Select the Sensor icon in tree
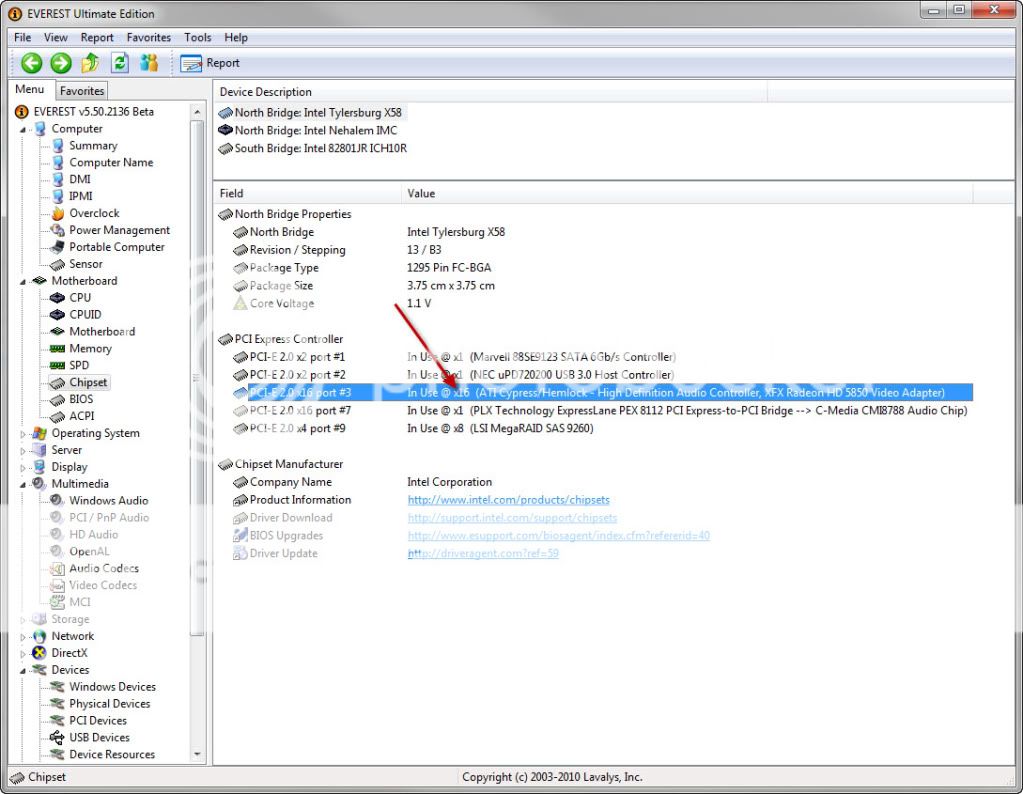 [58, 264]
